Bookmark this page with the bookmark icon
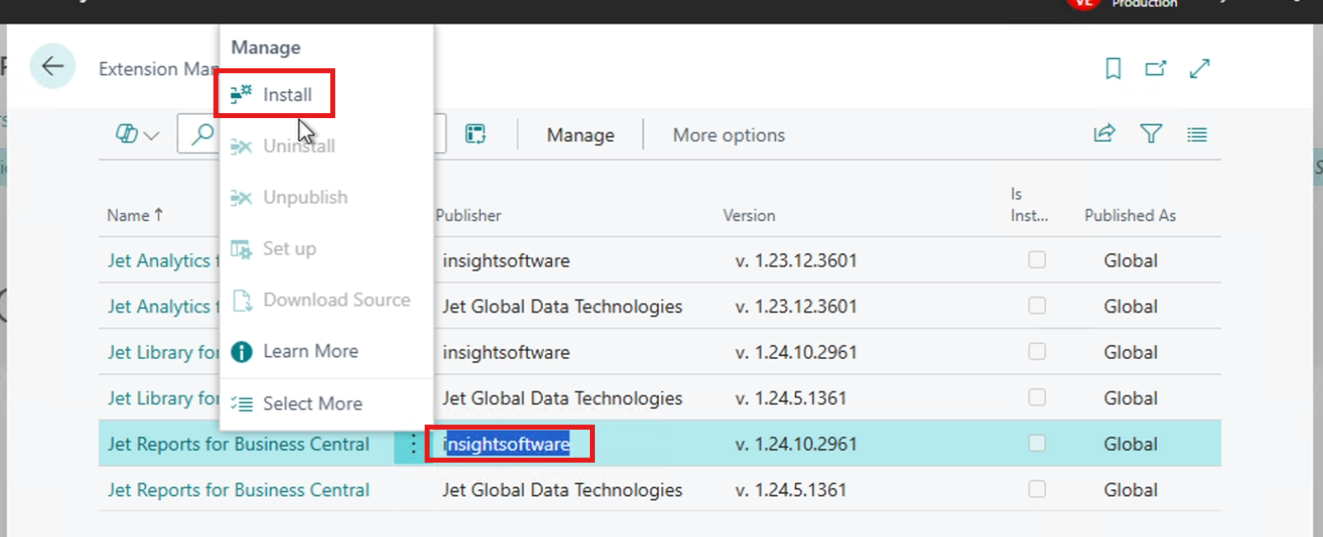Viewport: 1323px width, 537px height. 1113,68
